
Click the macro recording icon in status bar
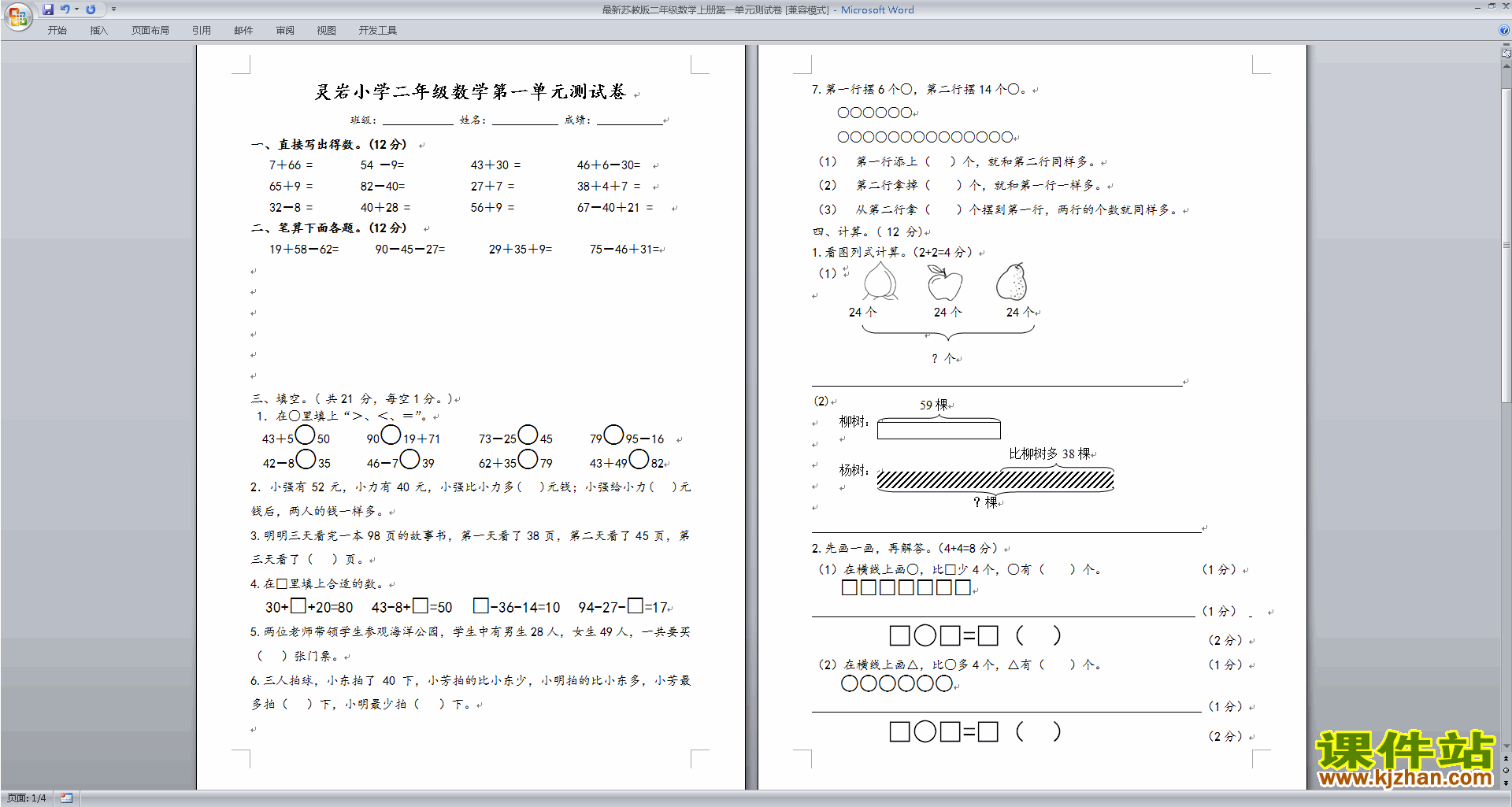click(67, 798)
